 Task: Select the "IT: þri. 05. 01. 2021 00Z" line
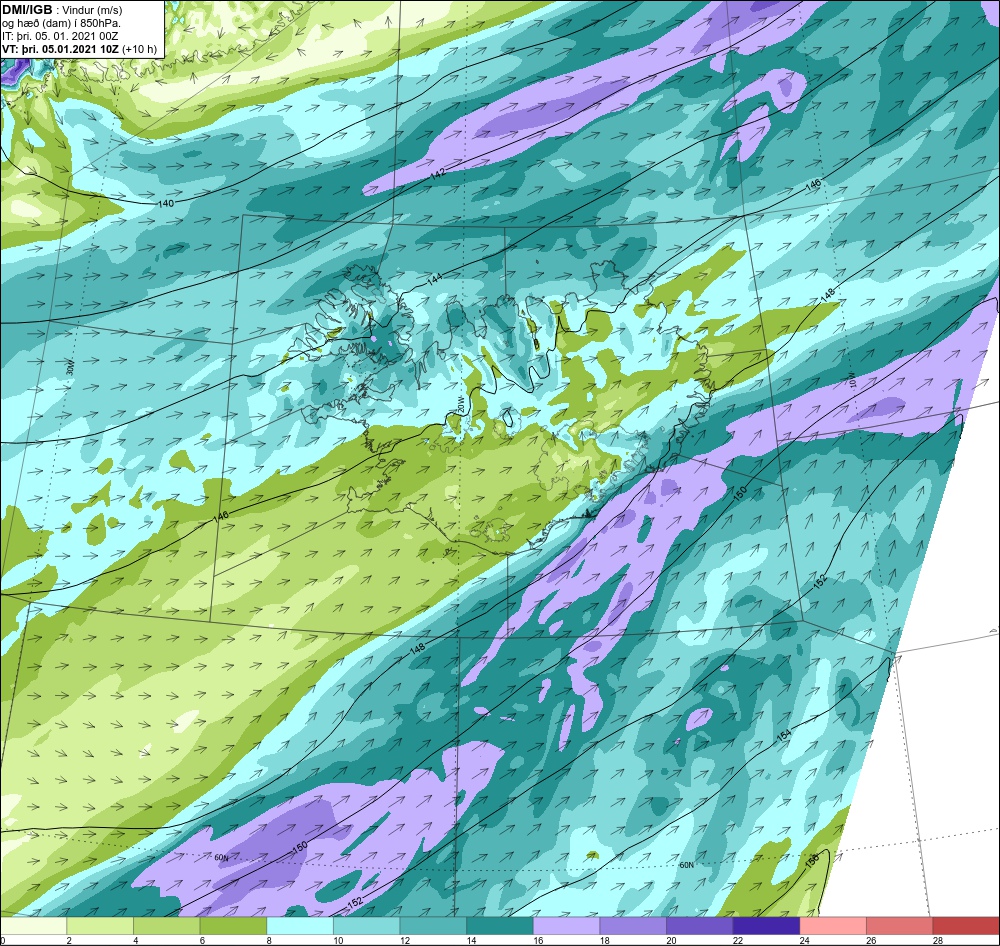pos(60,36)
